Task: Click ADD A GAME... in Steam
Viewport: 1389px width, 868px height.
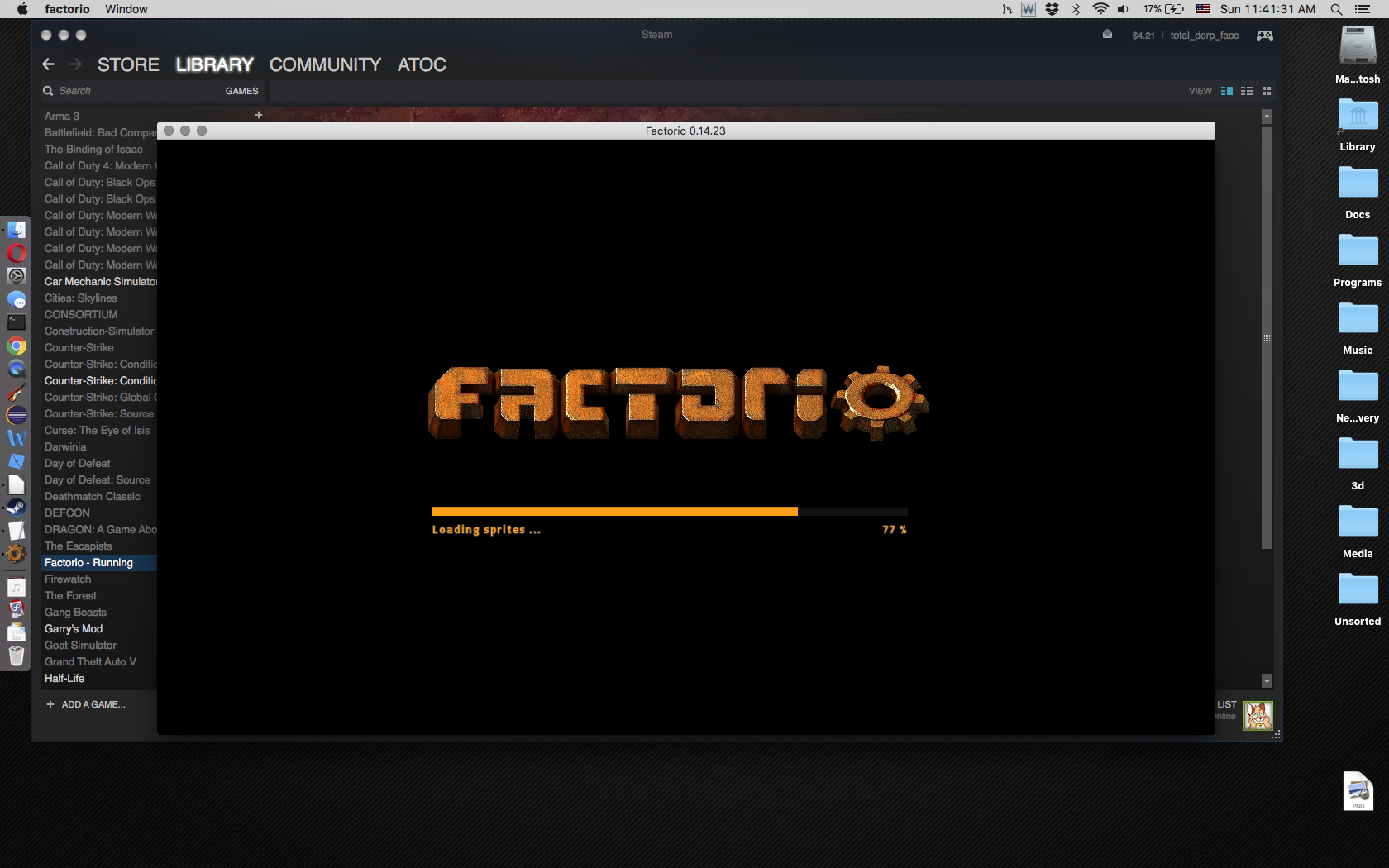Action: click(86, 704)
